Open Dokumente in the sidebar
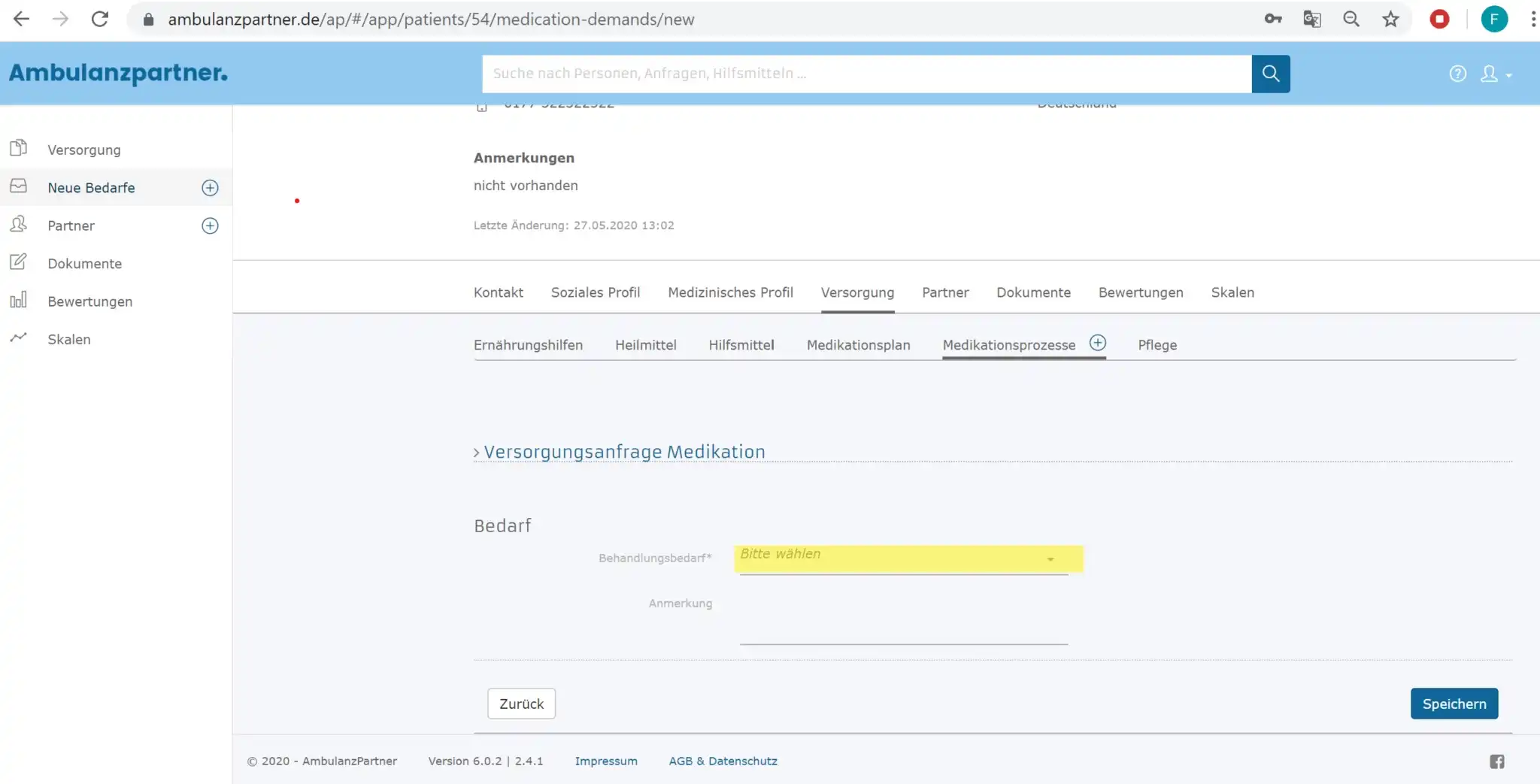Image resolution: width=1540 pixels, height=784 pixels. (84, 264)
